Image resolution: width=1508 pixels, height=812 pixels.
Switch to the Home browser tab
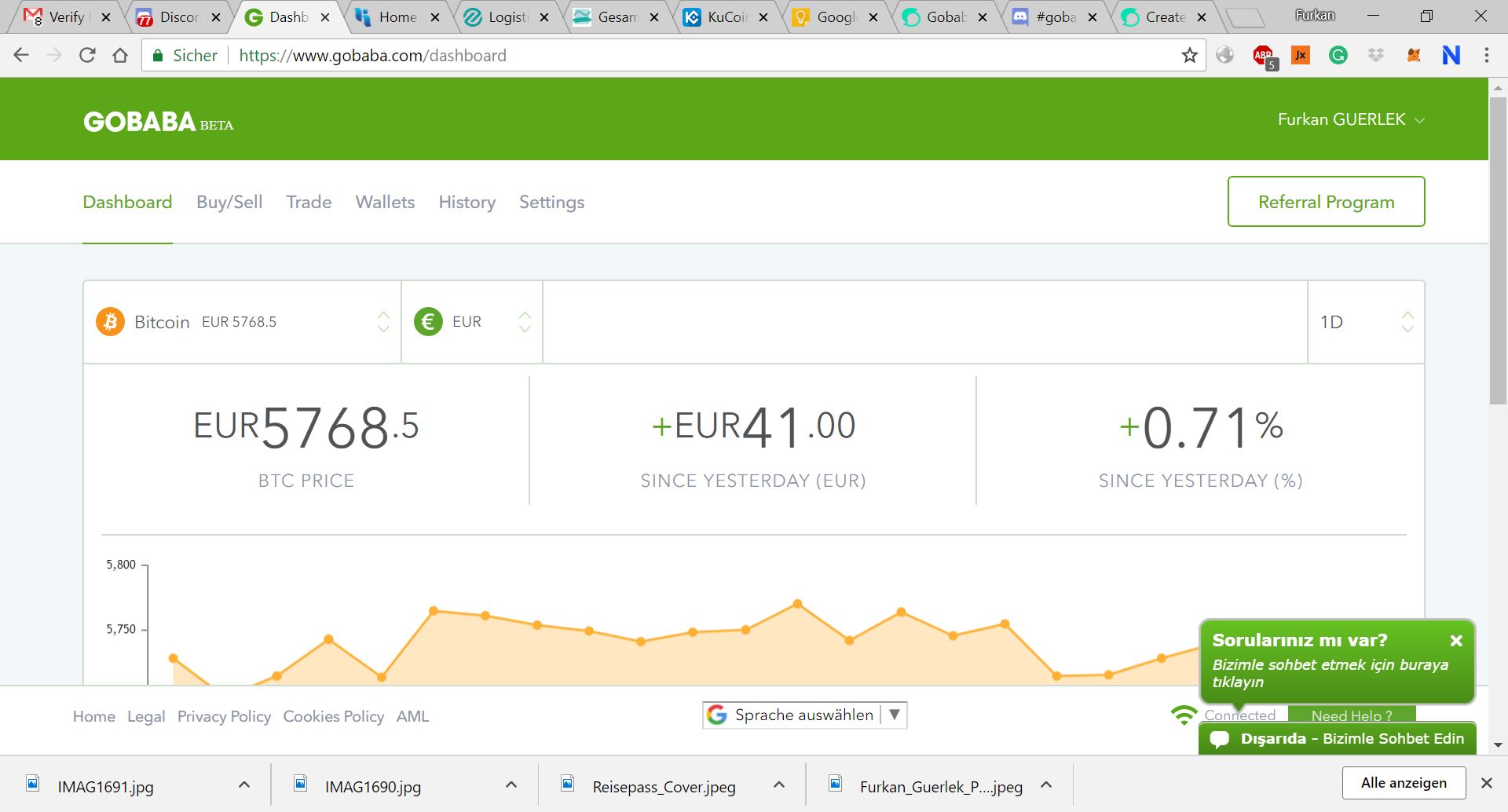(397, 17)
